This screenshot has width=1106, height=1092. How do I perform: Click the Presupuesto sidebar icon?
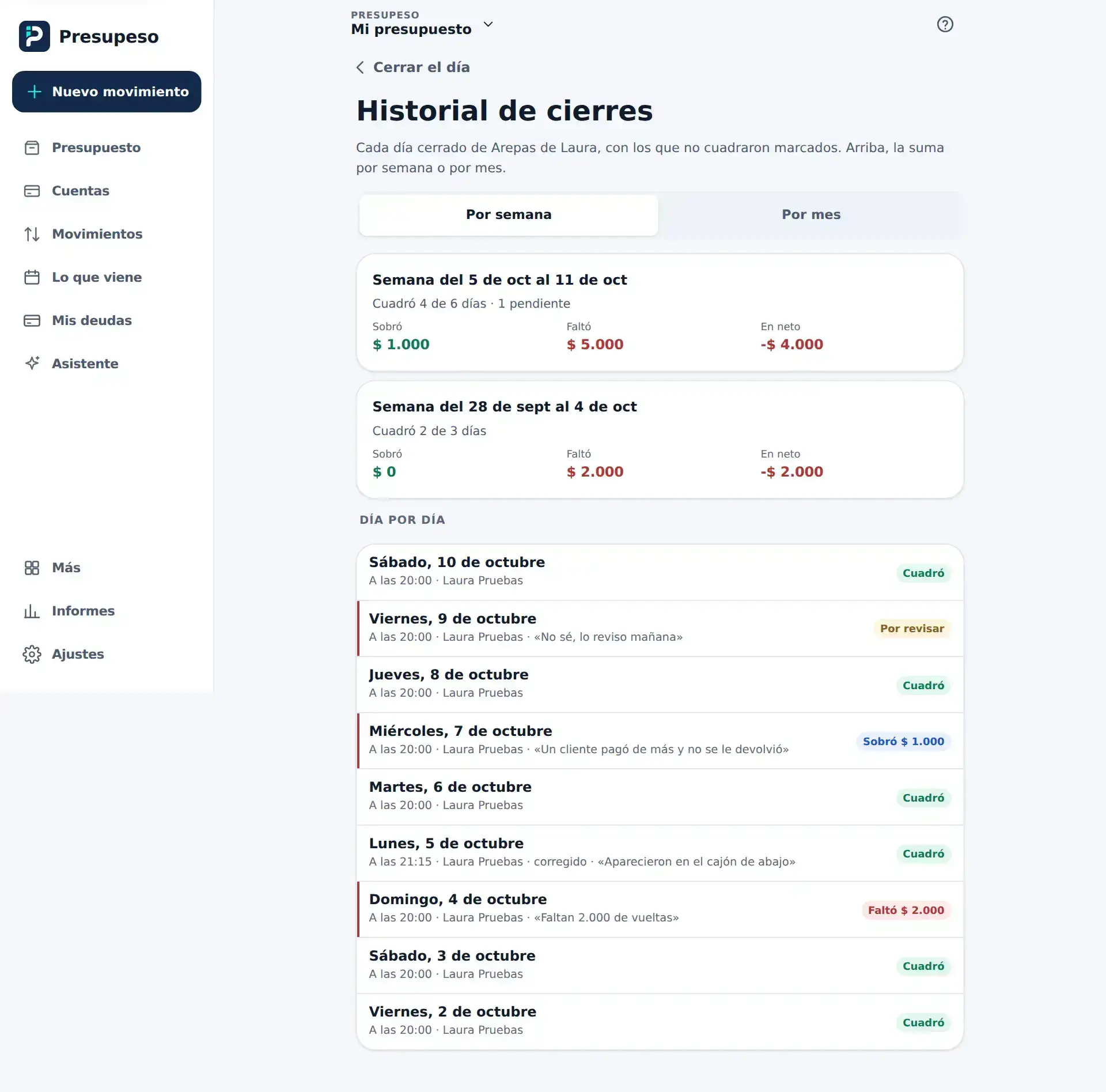pos(32,148)
